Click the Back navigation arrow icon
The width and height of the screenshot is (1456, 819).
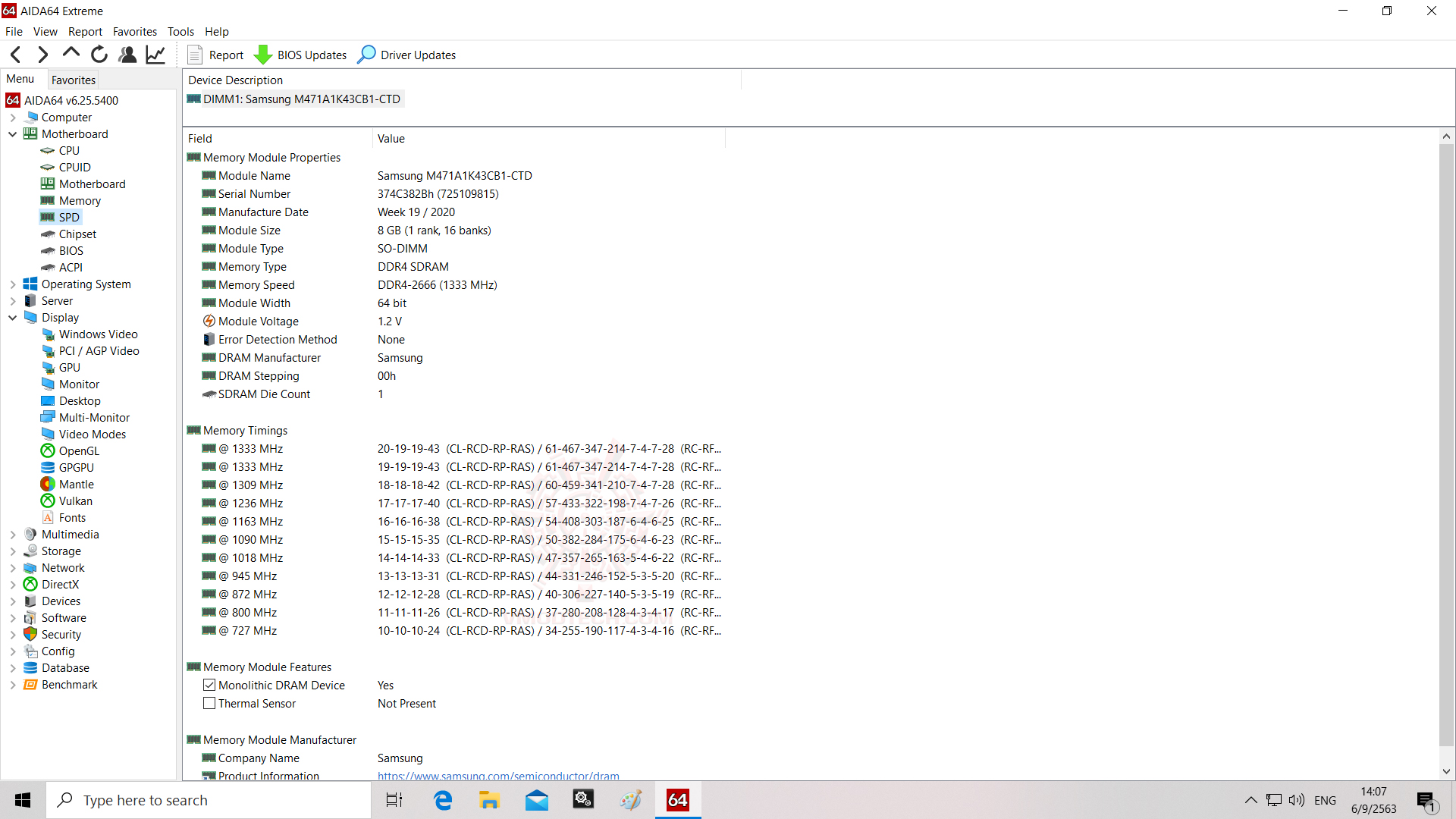click(x=16, y=55)
